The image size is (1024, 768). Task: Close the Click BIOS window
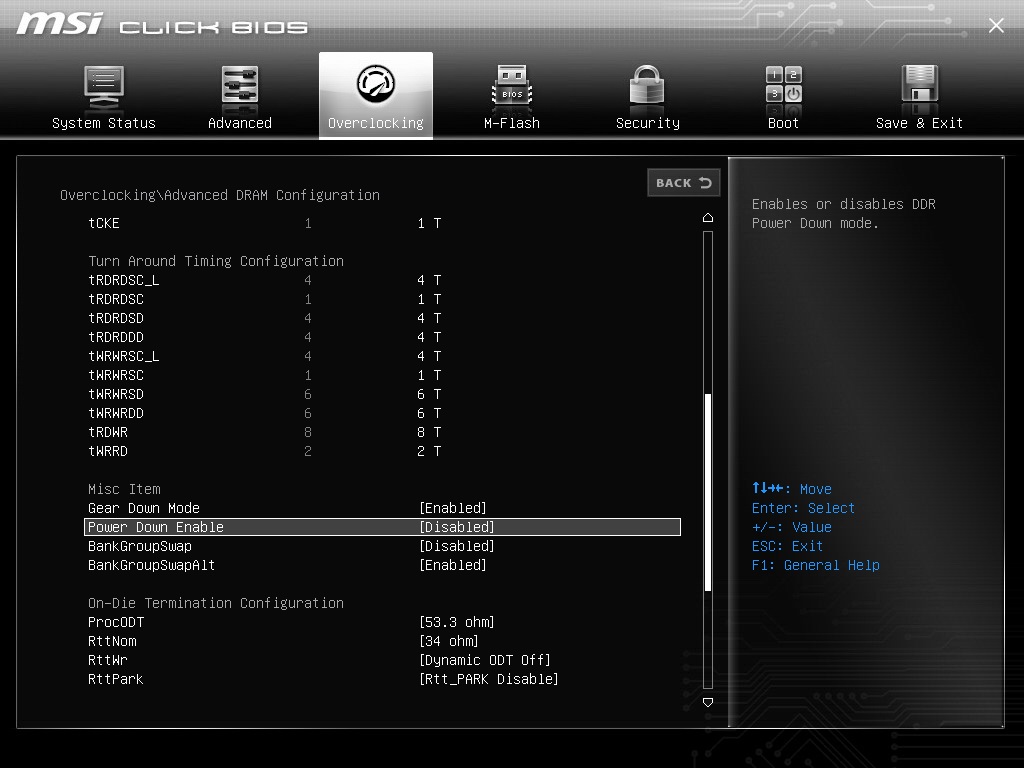click(x=996, y=25)
